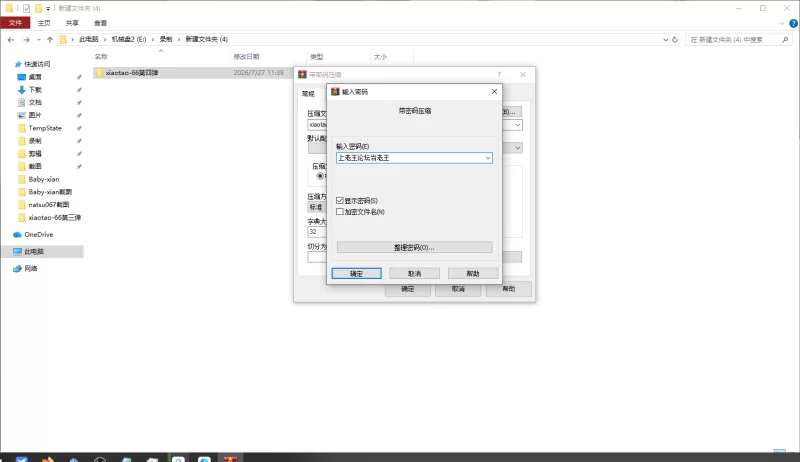Expand archive name dropdown in background dialog
The width and height of the screenshot is (800, 462).
517,125
